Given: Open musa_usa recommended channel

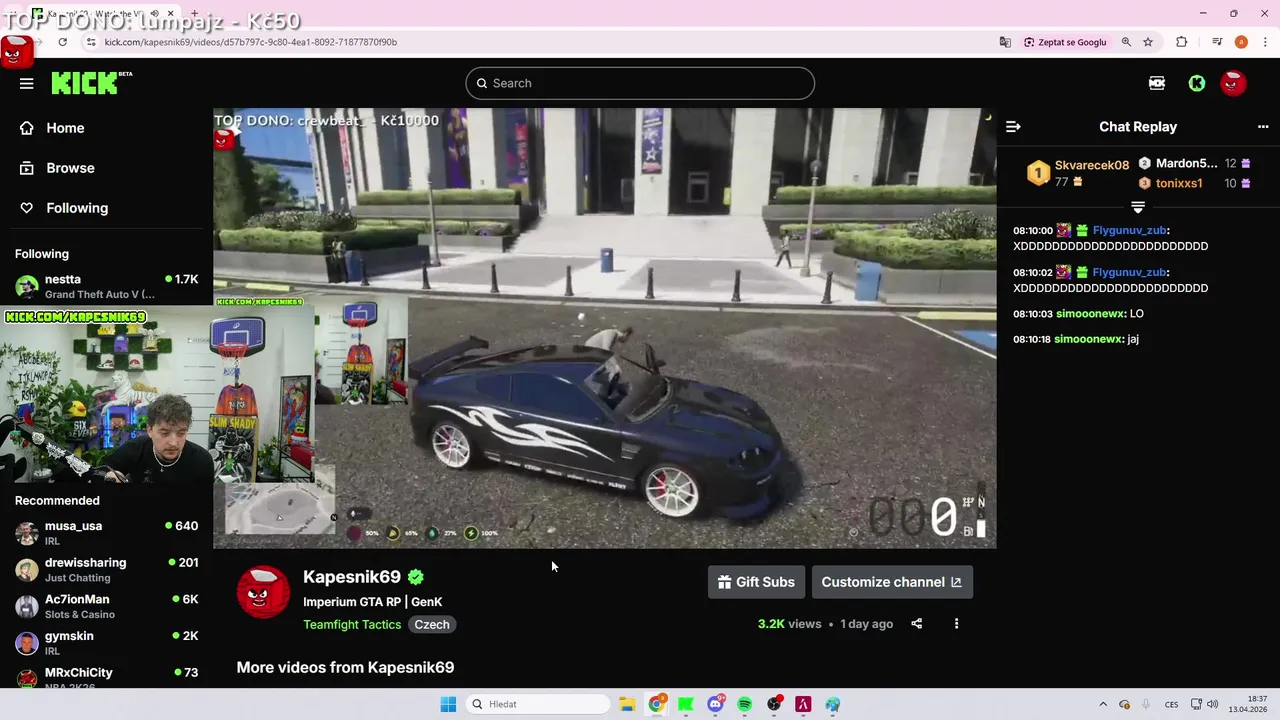Looking at the screenshot, I should (106, 532).
